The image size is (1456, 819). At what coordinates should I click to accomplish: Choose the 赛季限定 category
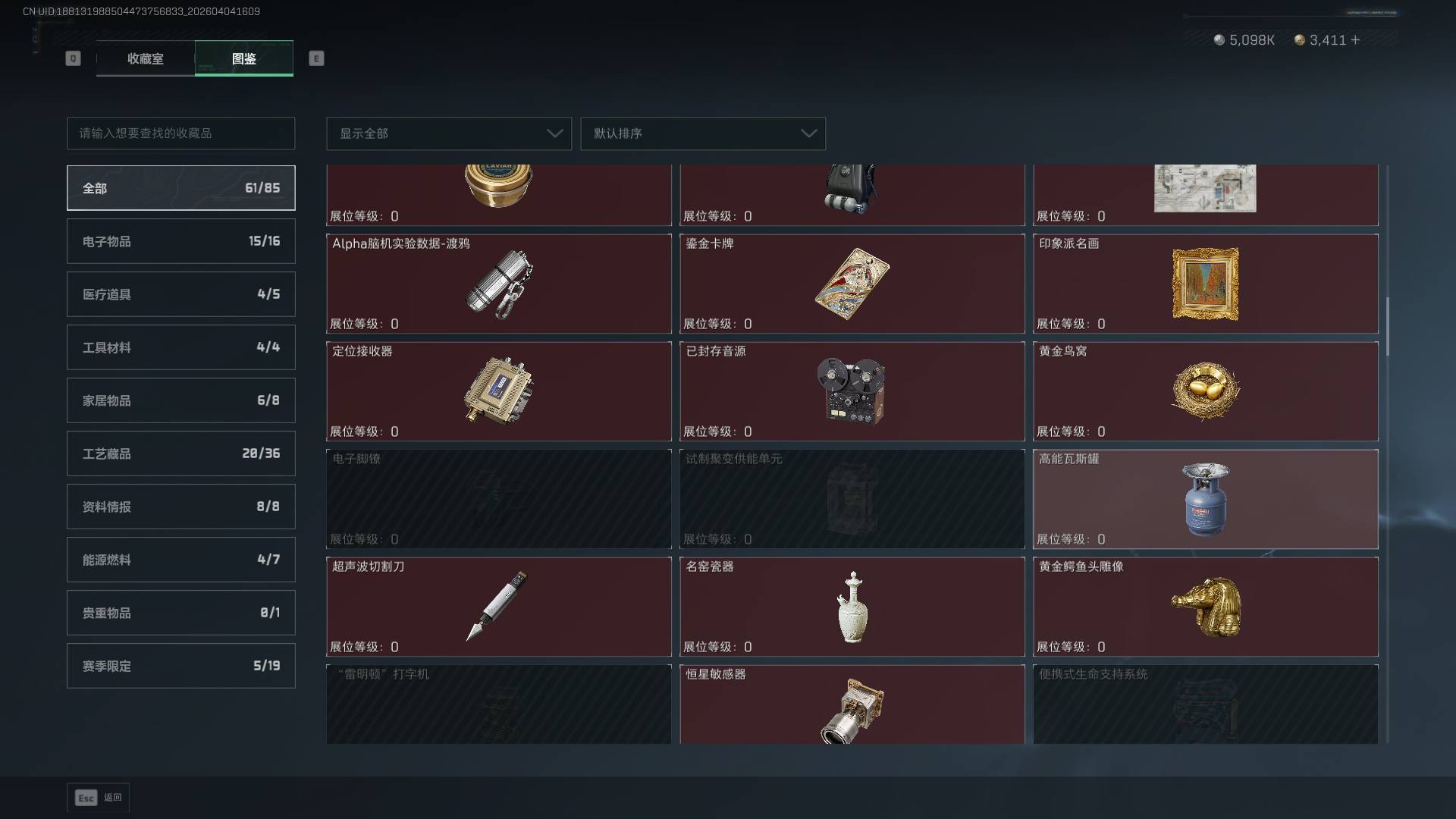(181, 666)
